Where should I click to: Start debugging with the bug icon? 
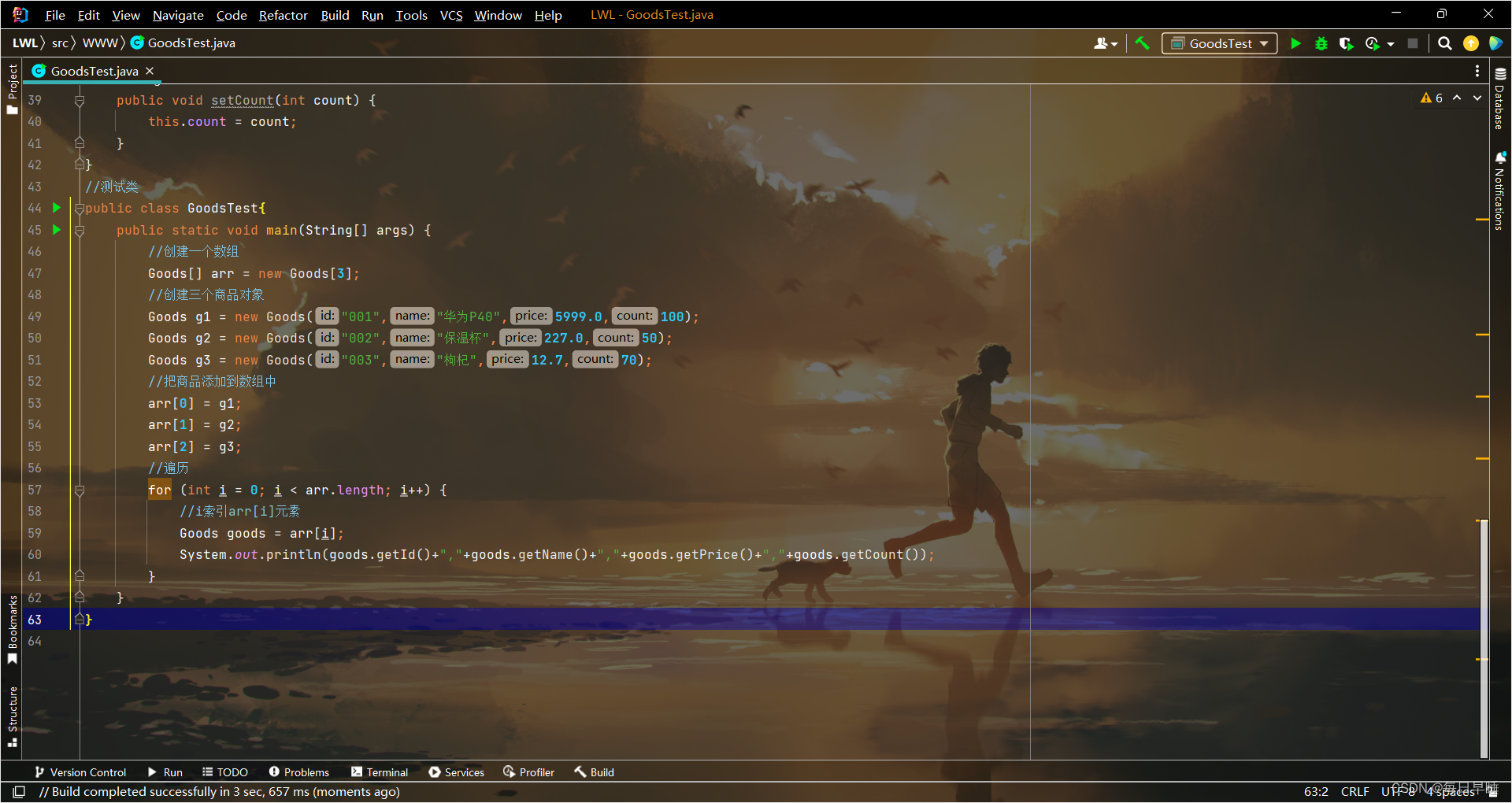[x=1321, y=44]
